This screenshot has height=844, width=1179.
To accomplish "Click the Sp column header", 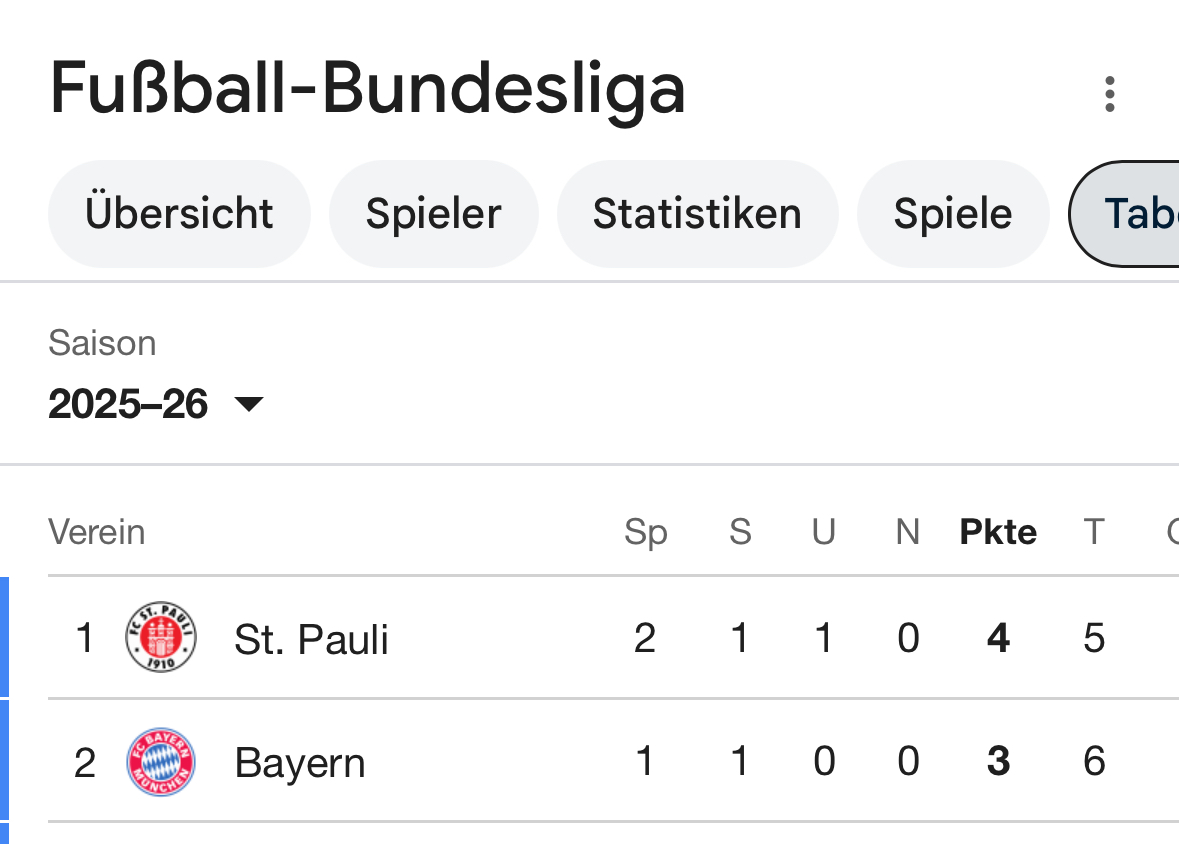I will (x=645, y=532).
